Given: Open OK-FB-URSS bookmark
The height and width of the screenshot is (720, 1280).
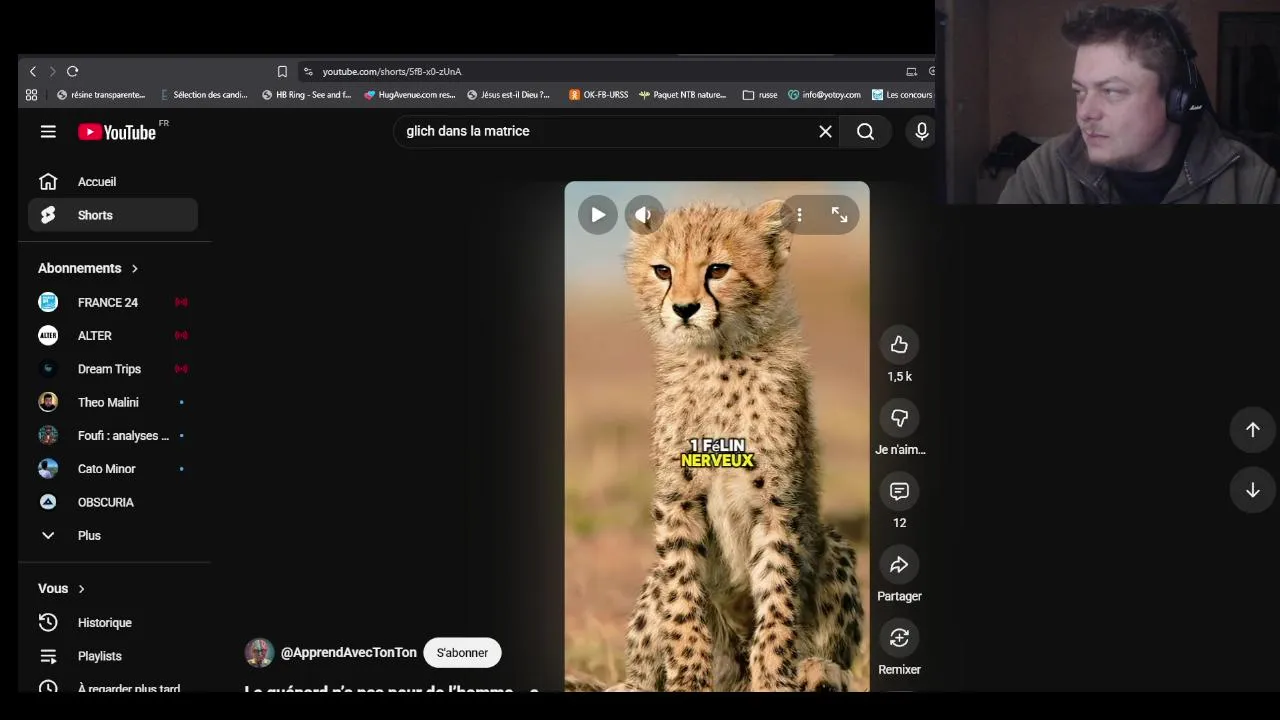Looking at the screenshot, I should [x=599, y=95].
